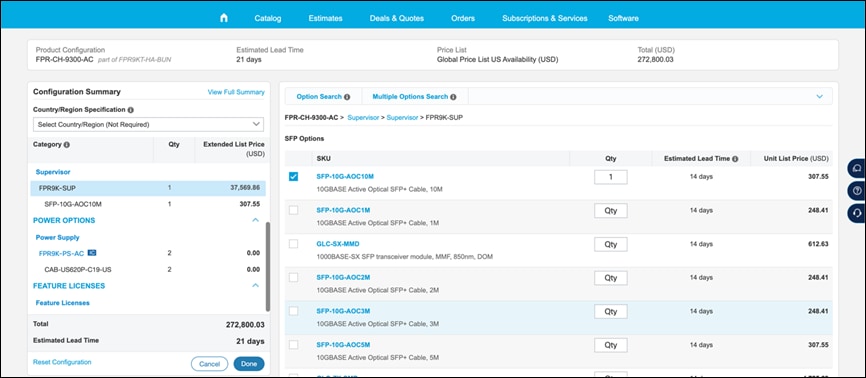
Task: Check the SFP-10G-AOC1M checkbox
Action: (x=293, y=210)
